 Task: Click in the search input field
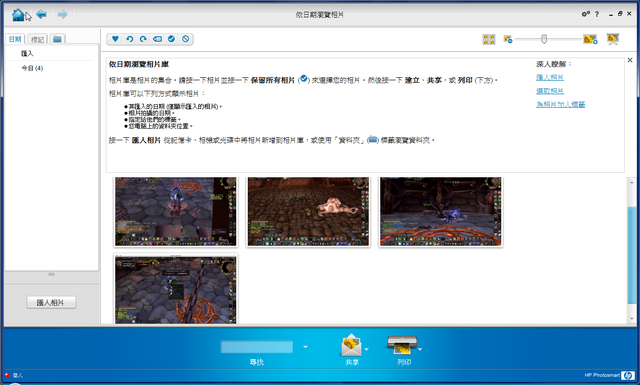(x=256, y=347)
